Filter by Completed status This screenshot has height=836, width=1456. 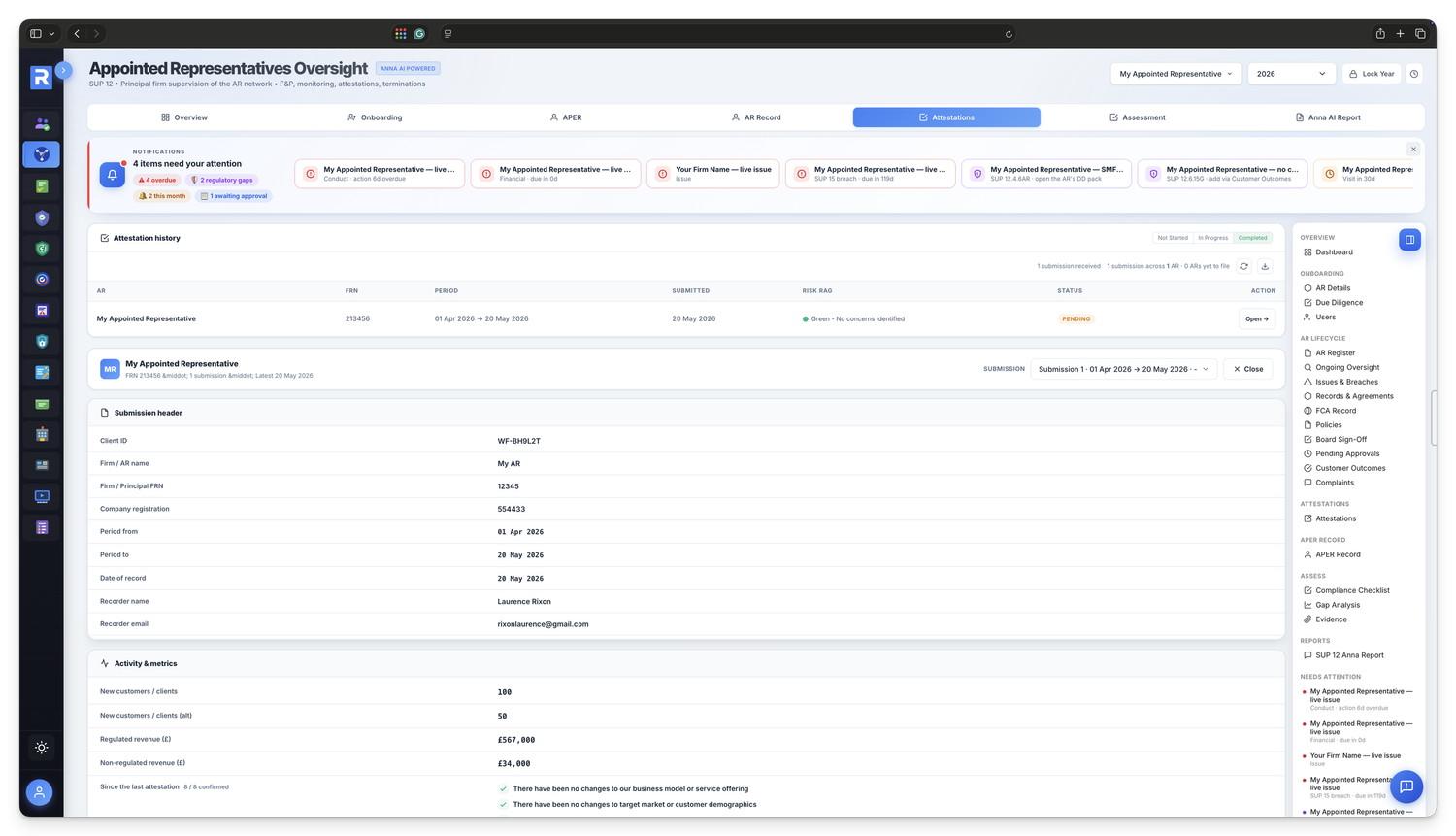coord(1253,238)
